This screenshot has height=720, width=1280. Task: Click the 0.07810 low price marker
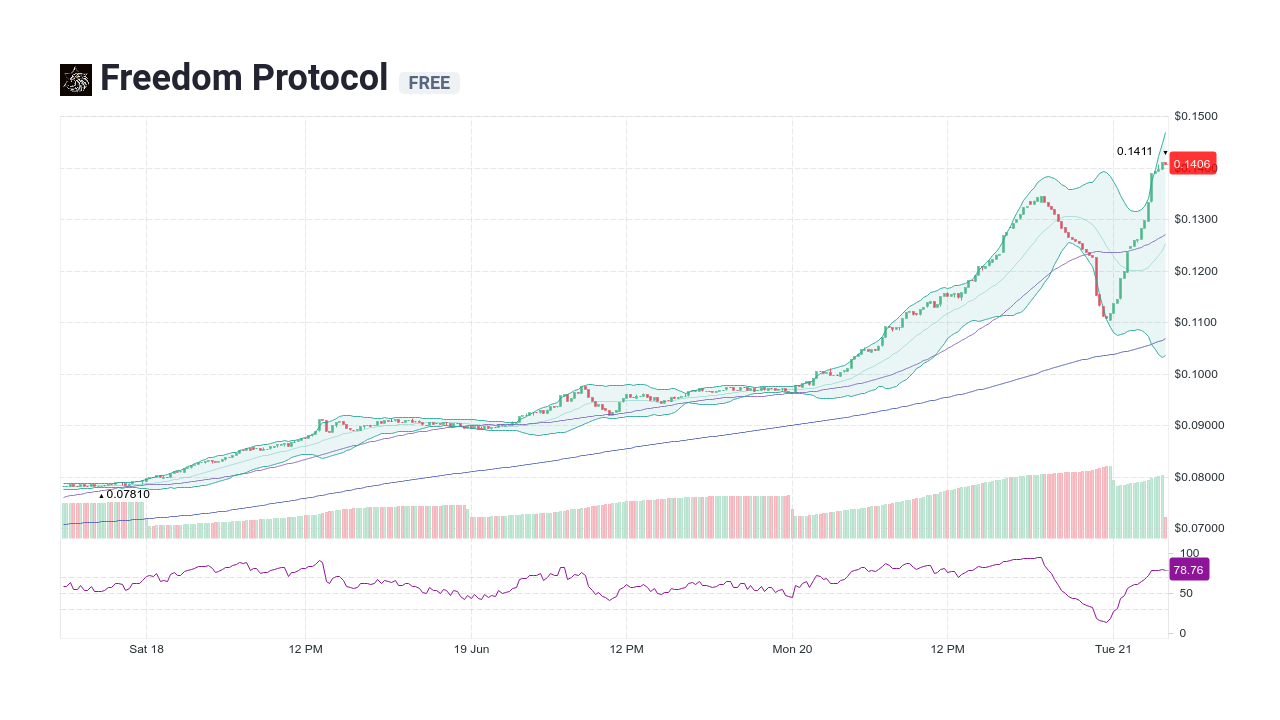coord(124,494)
